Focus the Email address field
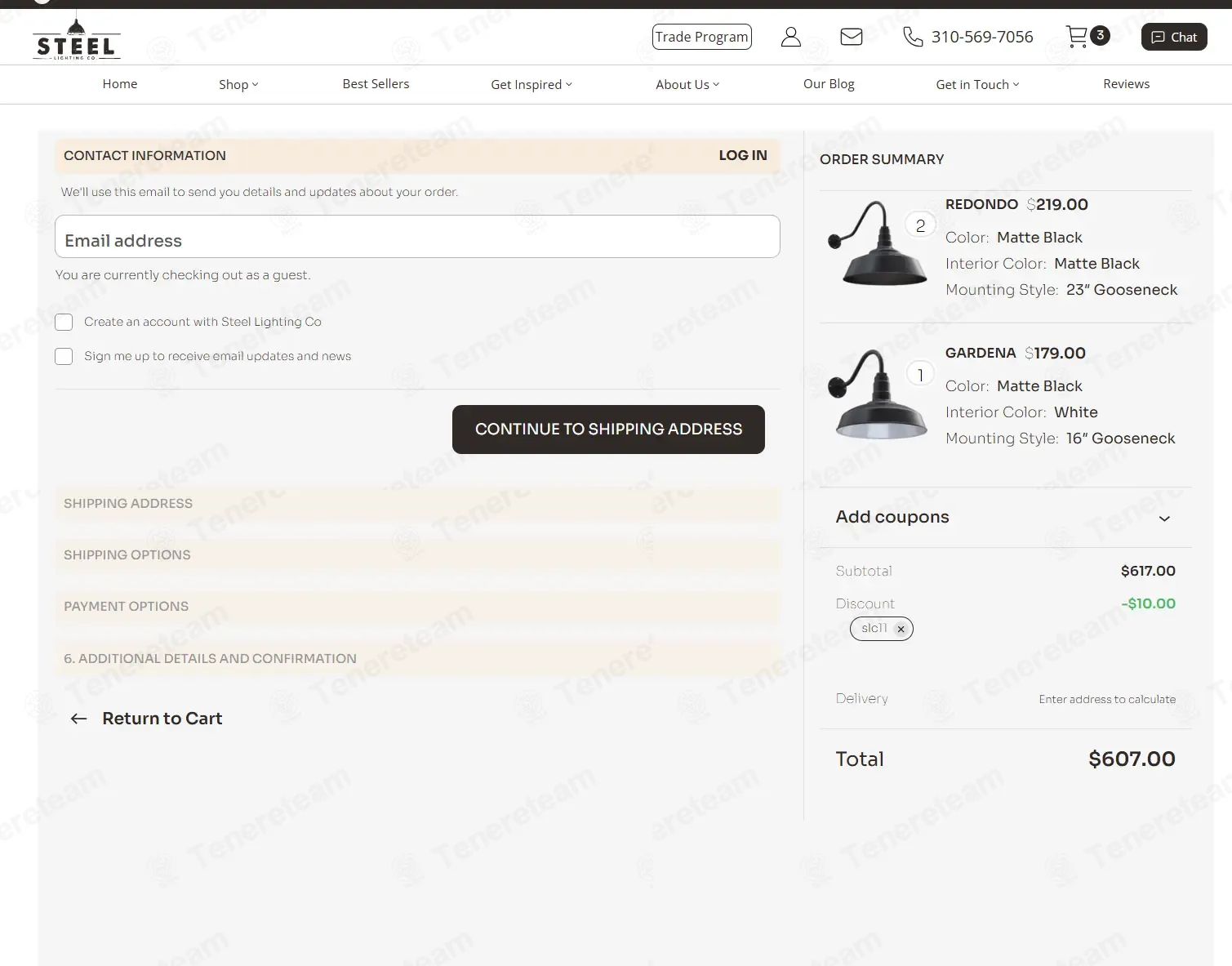 417,237
